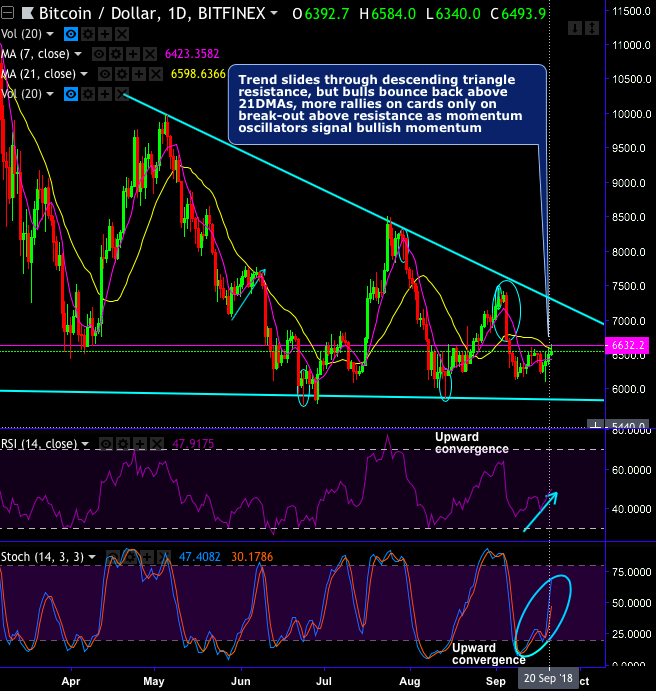Click the blue Stoch value 47.4082
Screen dimensions: 656x691
[x=200, y=557]
